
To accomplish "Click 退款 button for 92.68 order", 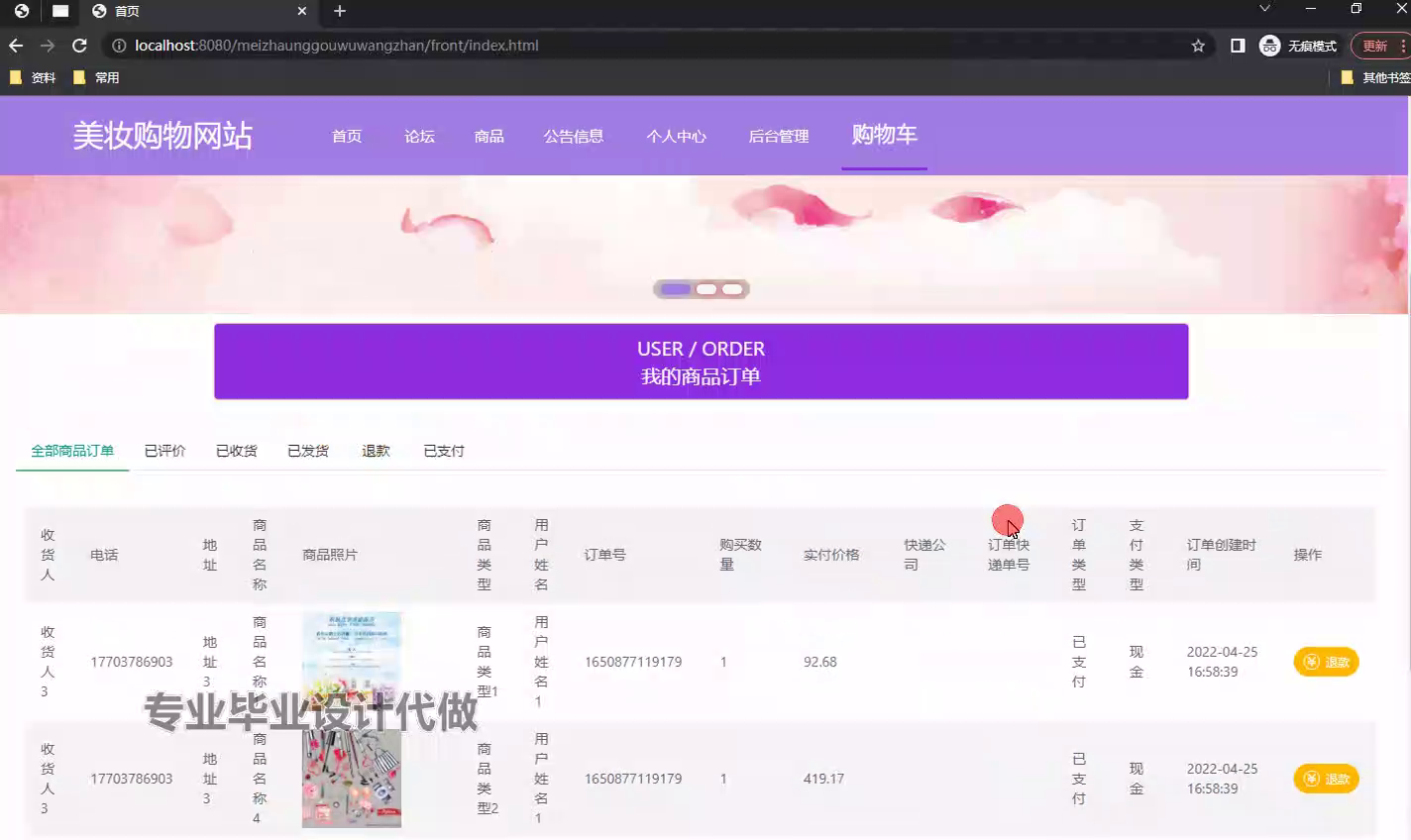I will point(1326,662).
